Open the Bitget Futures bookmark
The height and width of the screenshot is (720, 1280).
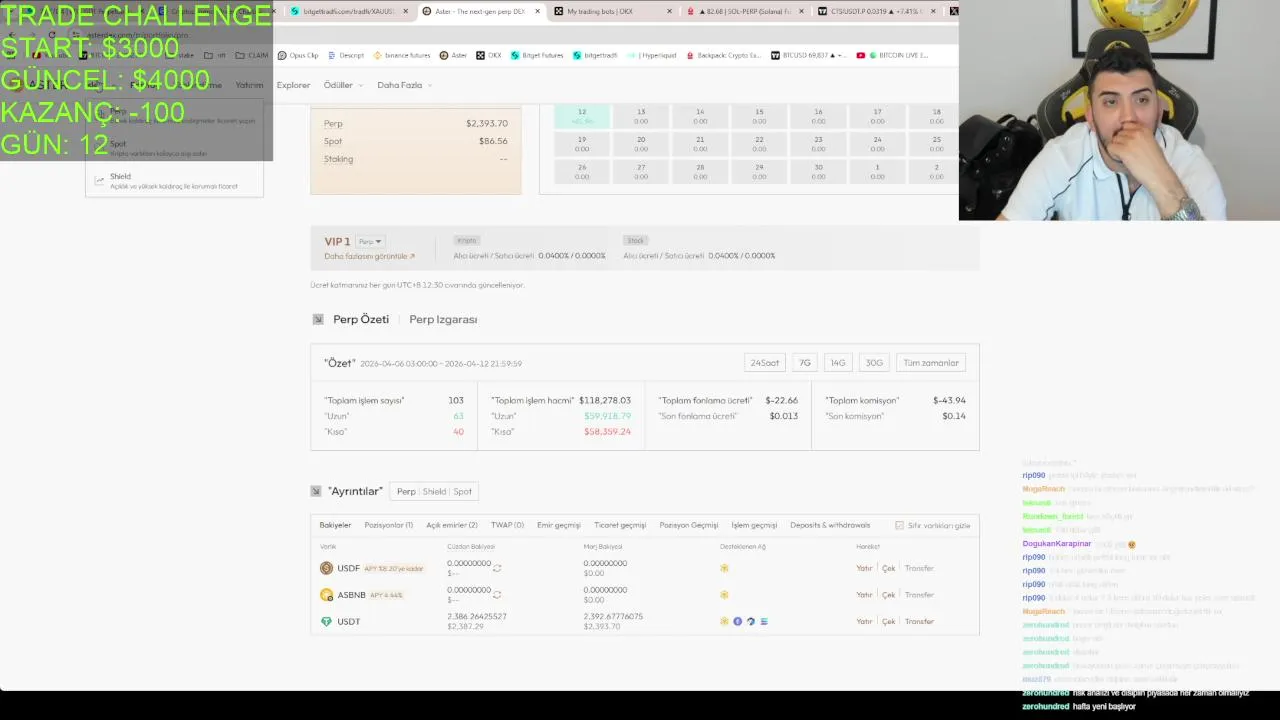pyautogui.click(x=537, y=55)
